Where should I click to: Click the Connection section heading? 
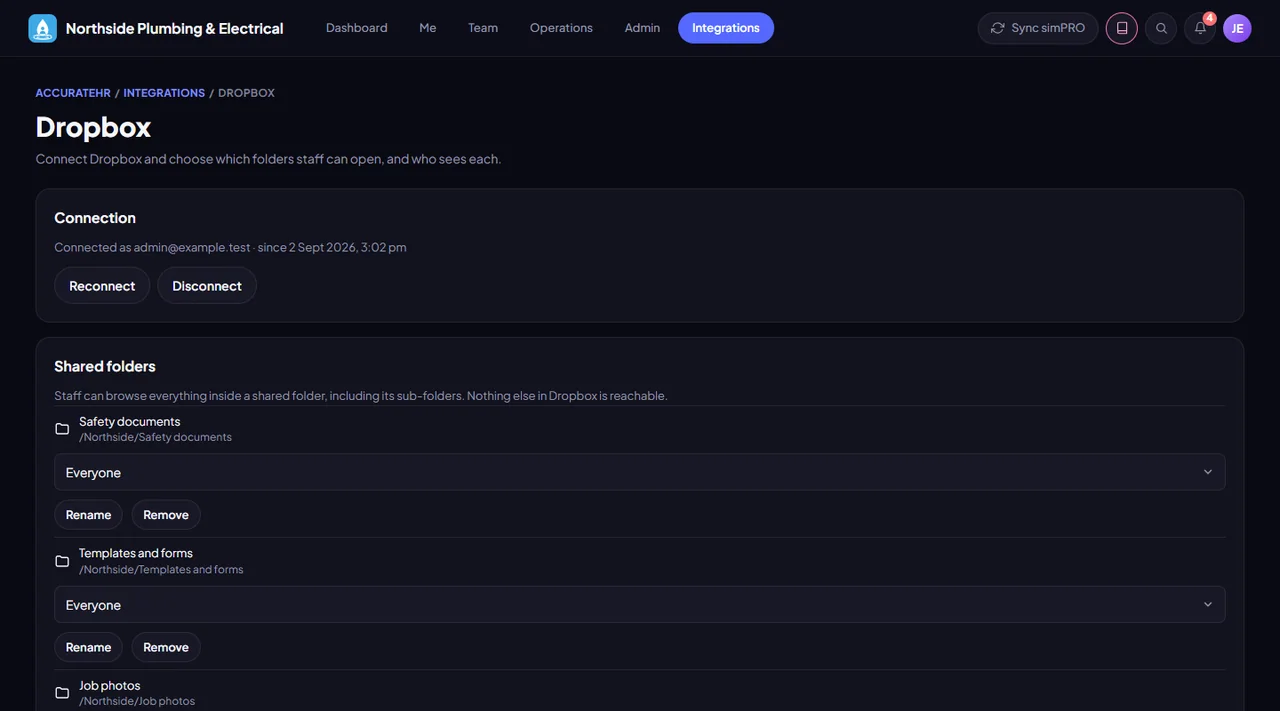tap(95, 218)
